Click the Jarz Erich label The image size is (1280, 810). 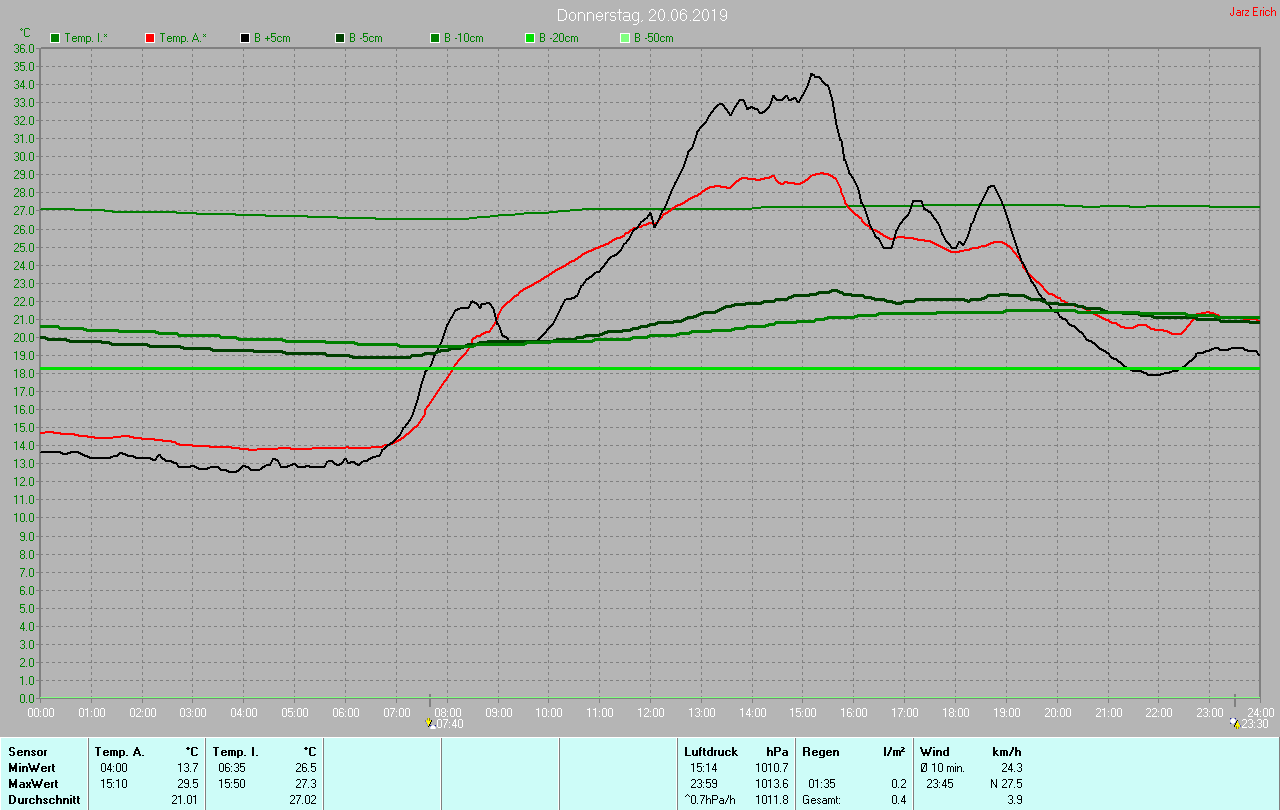[x=1252, y=12]
